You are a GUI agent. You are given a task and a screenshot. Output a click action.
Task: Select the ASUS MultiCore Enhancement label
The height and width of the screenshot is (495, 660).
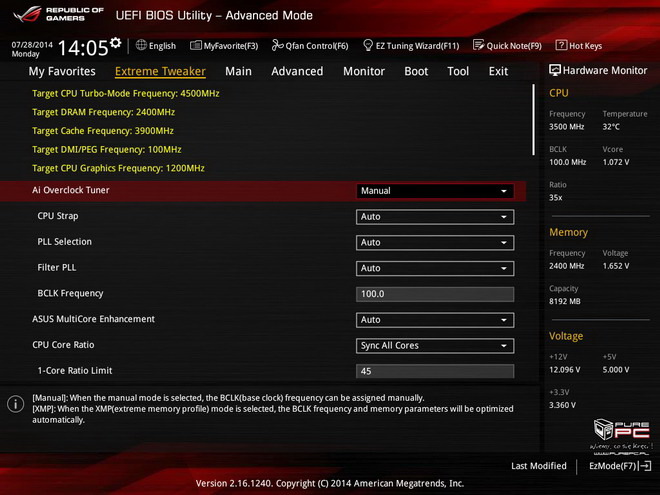click(93, 319)
